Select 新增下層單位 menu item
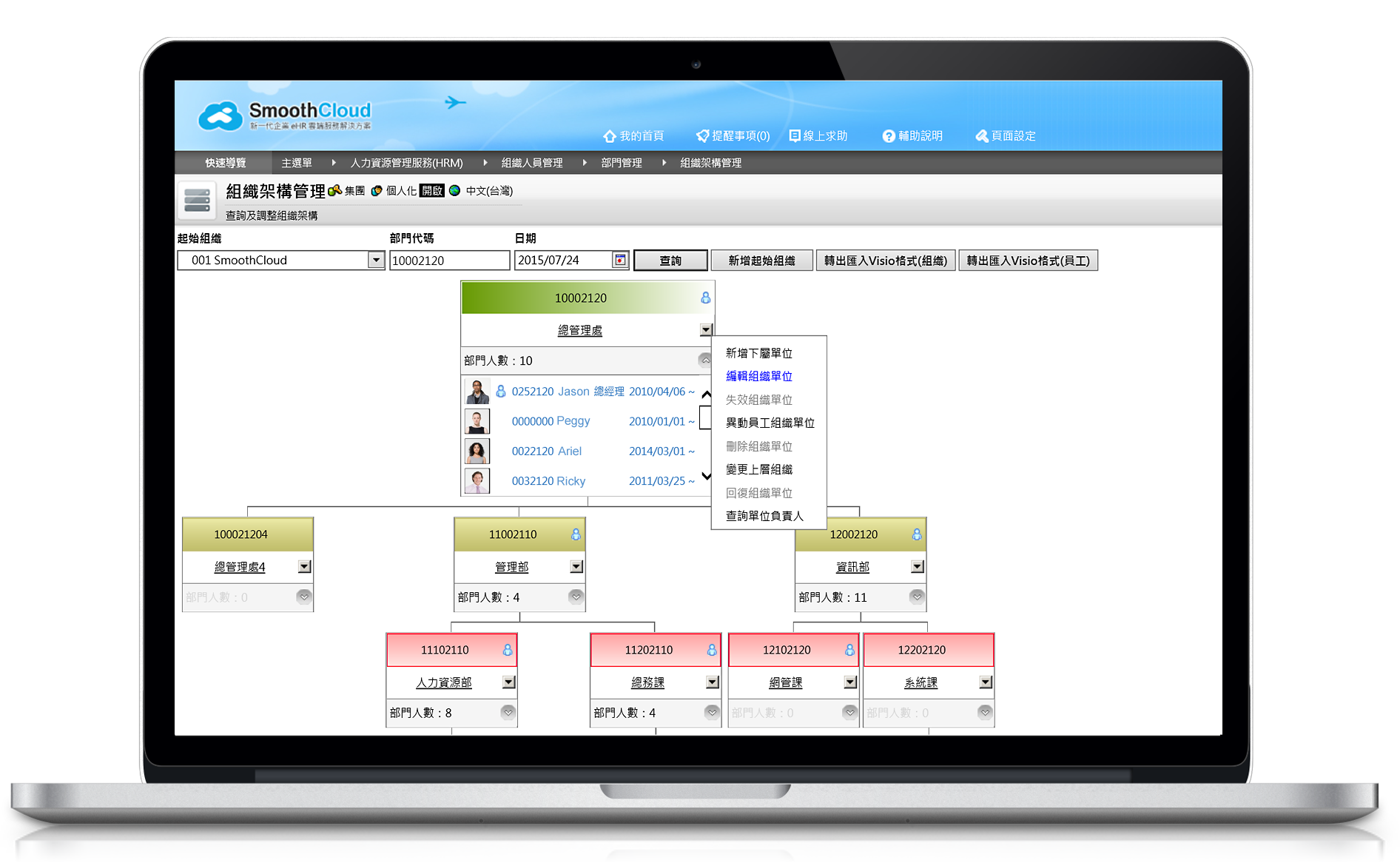Screen dimensions: 1400x863 point(758,353)
